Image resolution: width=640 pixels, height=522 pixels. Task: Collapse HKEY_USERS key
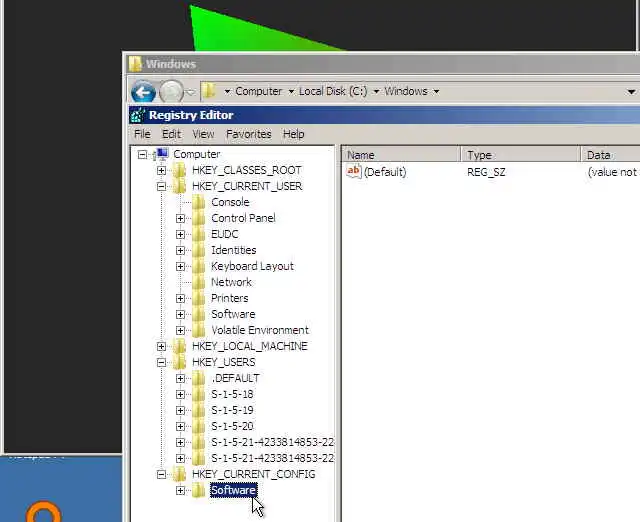[161, 362]
